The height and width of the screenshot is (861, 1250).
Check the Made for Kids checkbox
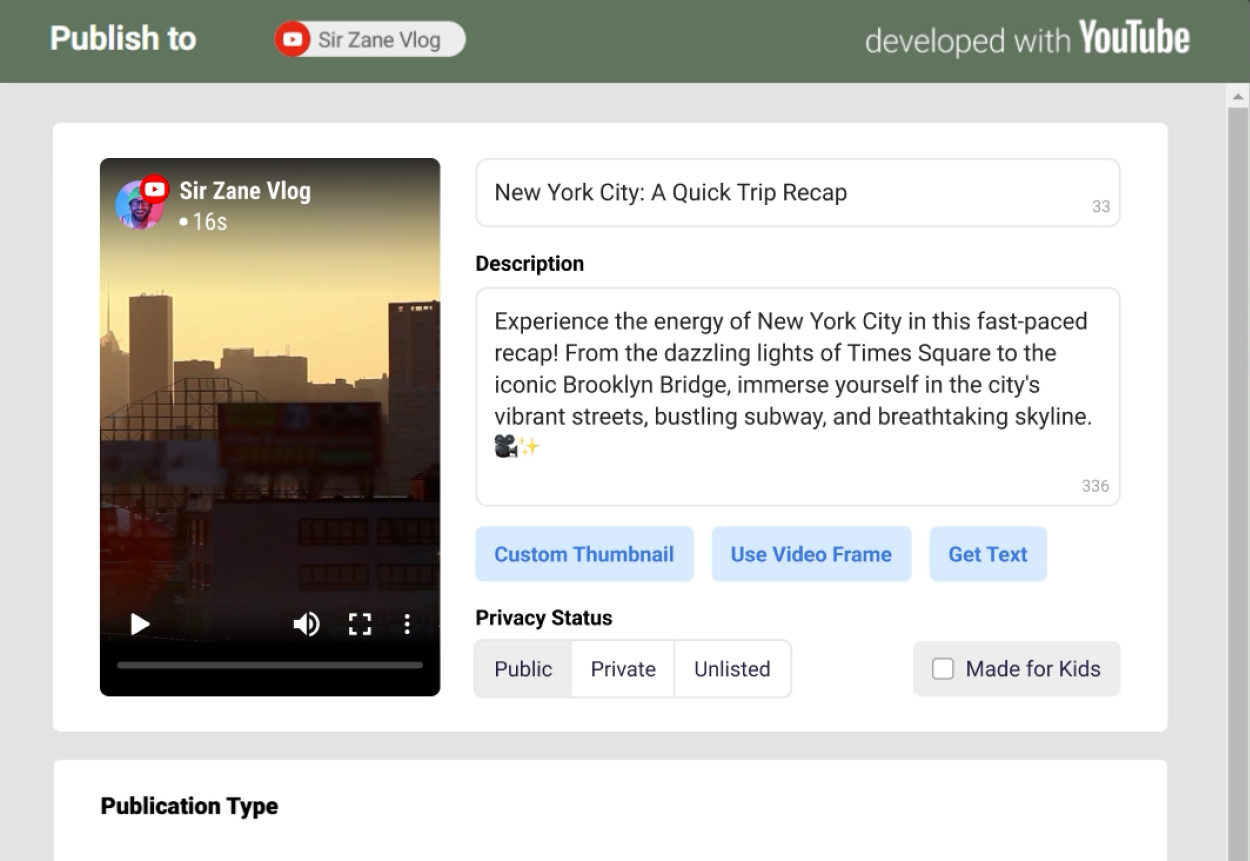[x=943, y=669]
